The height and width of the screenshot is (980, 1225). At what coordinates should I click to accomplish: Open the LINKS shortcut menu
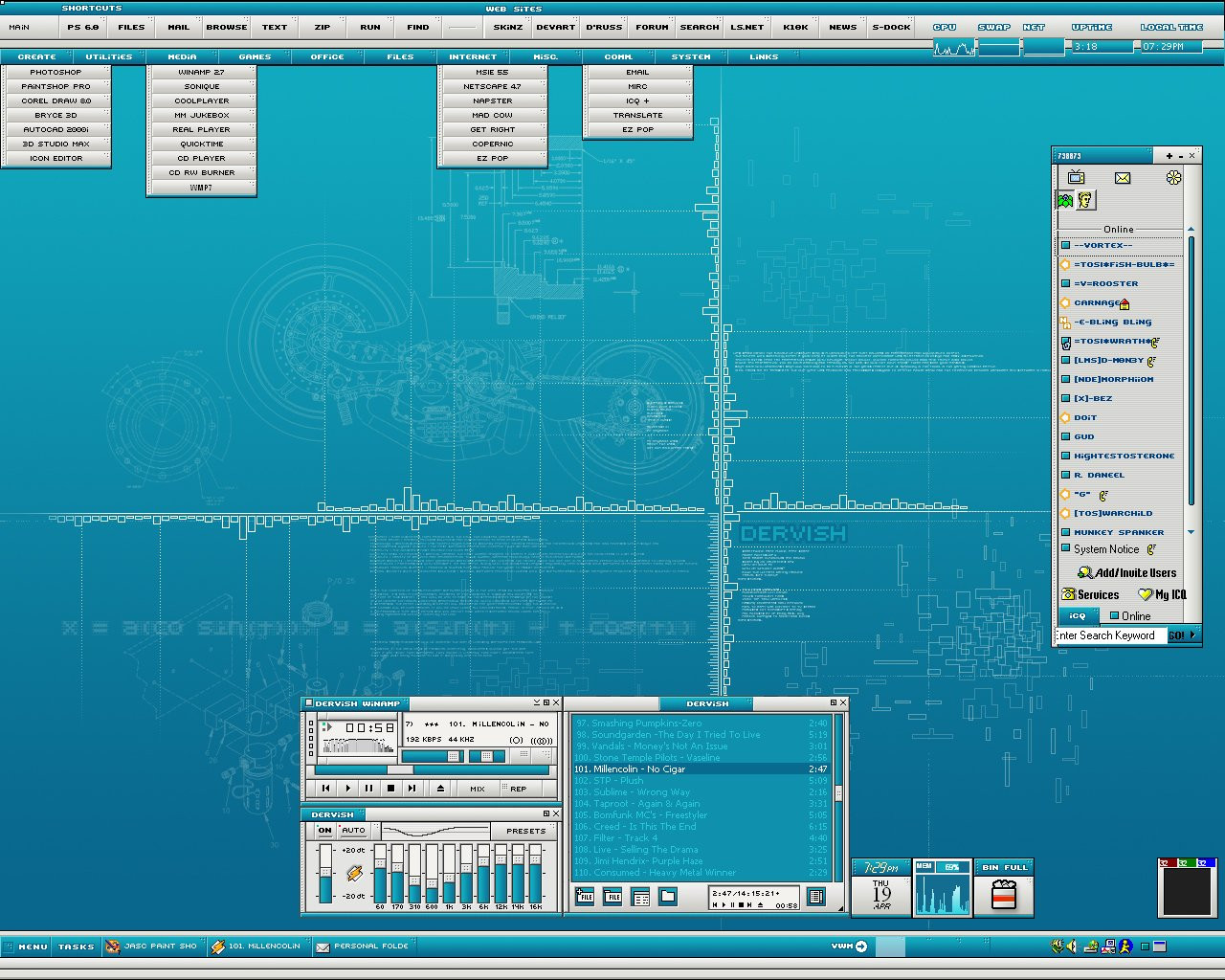click(x=764, y=56)
